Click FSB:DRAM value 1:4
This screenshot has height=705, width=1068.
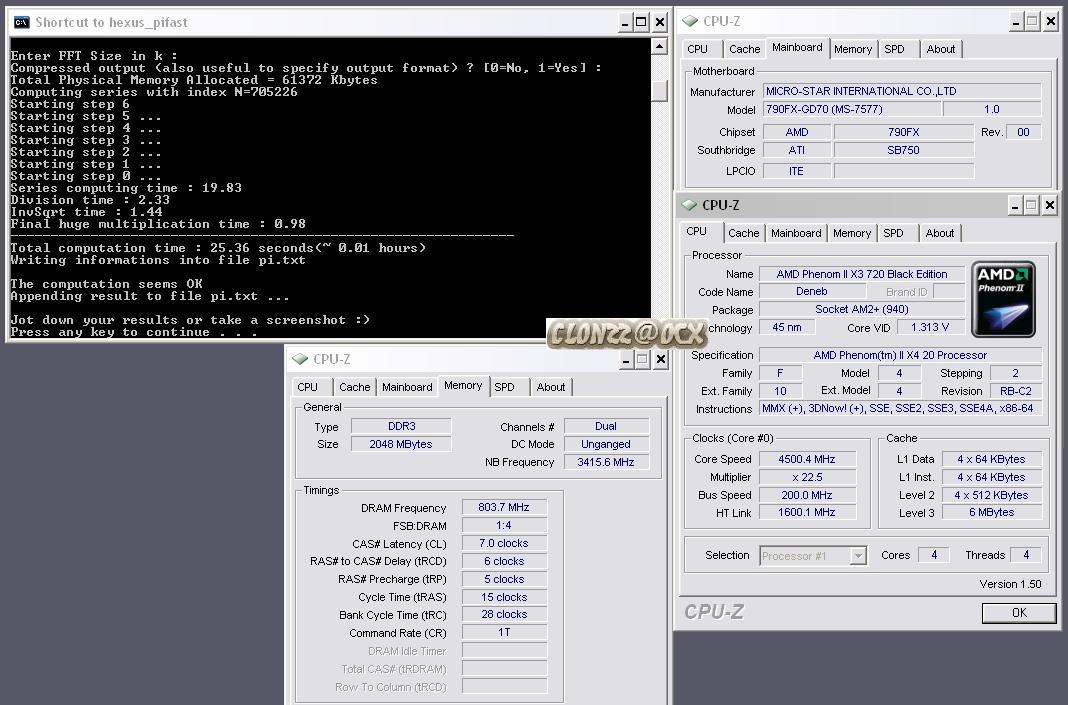click(x=504, y=525)
